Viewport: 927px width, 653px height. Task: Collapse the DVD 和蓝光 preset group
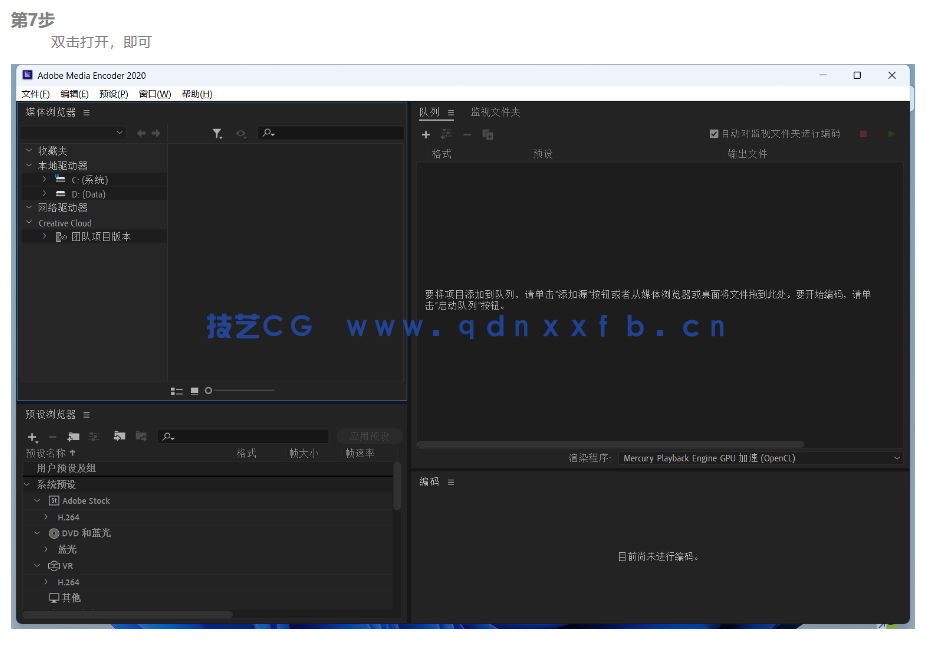(x=39, y=533)
